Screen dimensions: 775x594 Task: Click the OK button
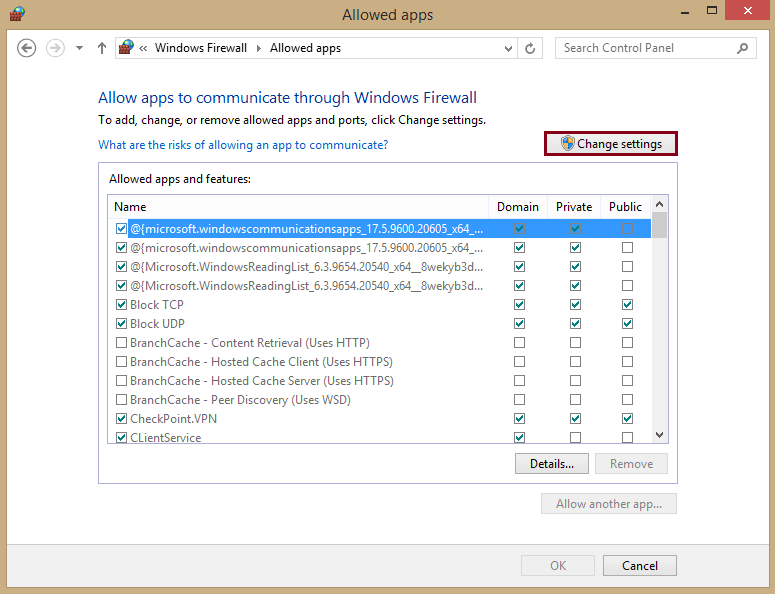[x=558, y=565]
